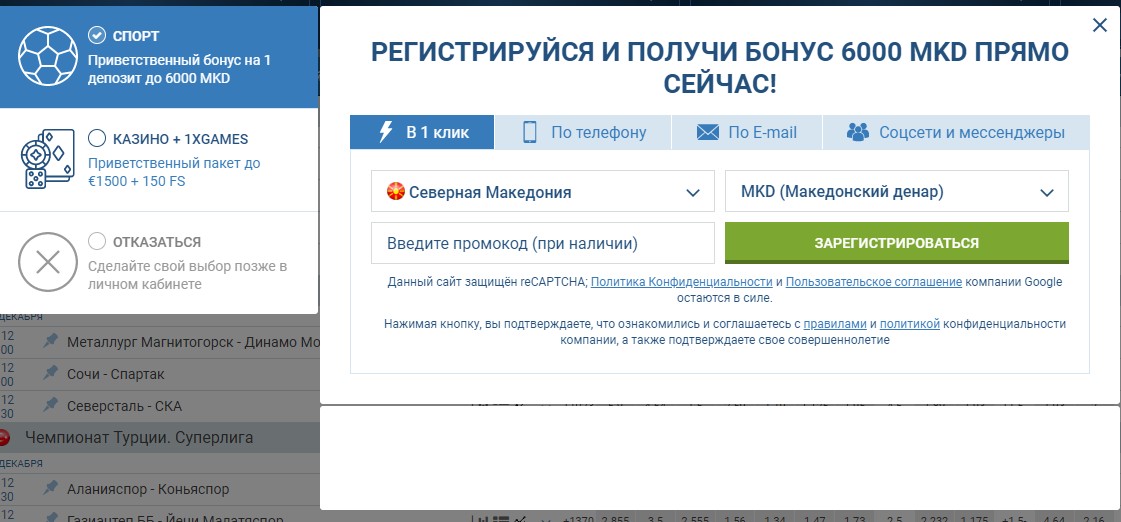Expand currency list via its chevron arrow

[1047, 192]
